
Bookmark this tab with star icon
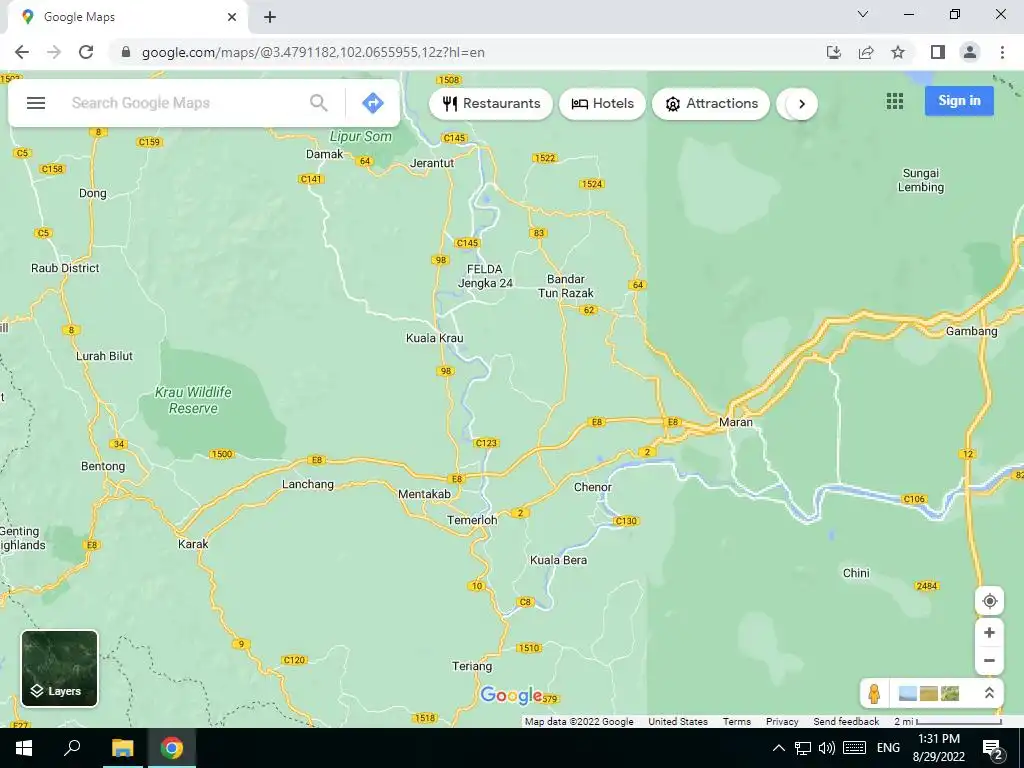click(x=898, y=52)
